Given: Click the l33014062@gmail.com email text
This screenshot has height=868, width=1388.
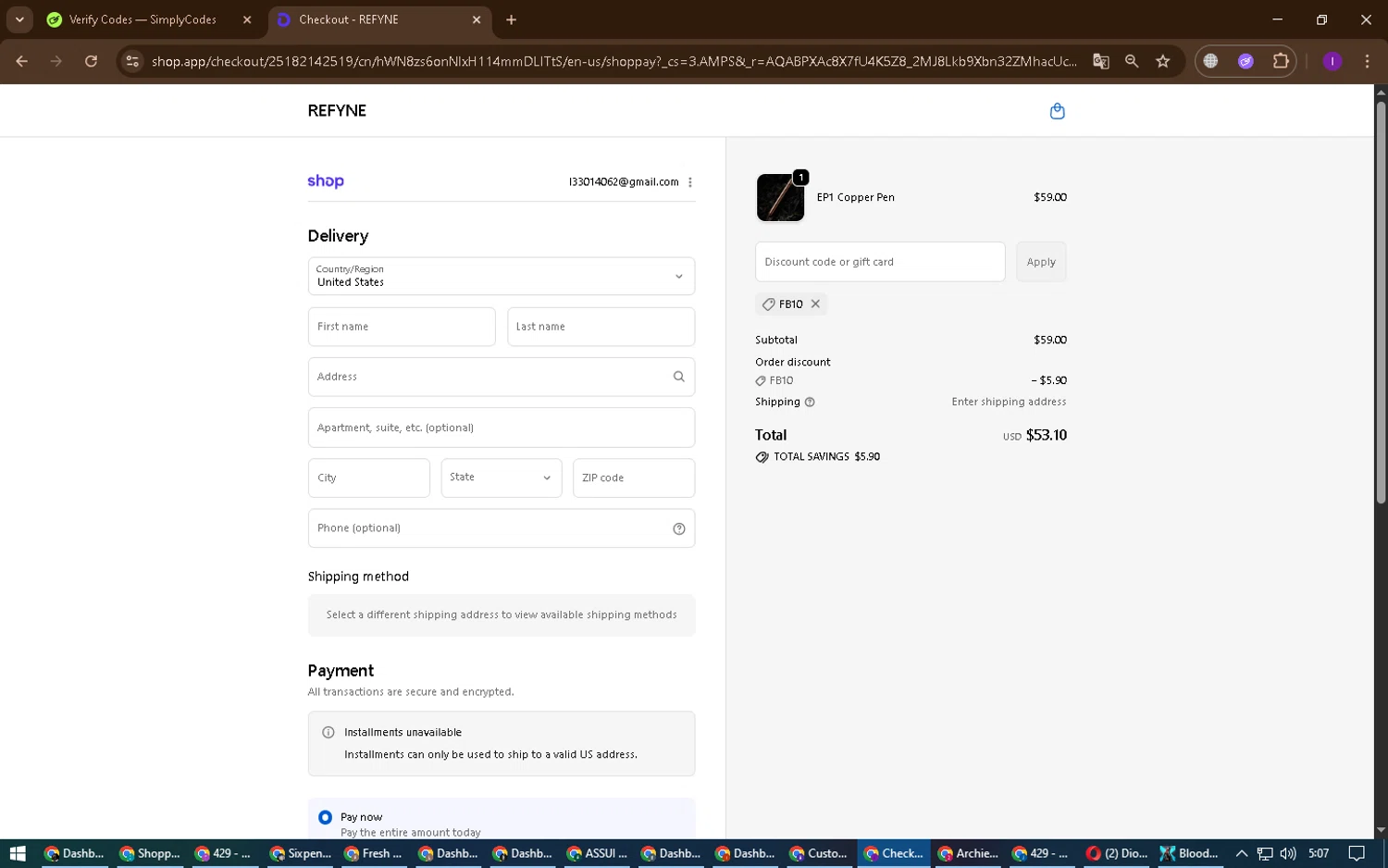Looking at the screenshot, I should coord(624,182).
